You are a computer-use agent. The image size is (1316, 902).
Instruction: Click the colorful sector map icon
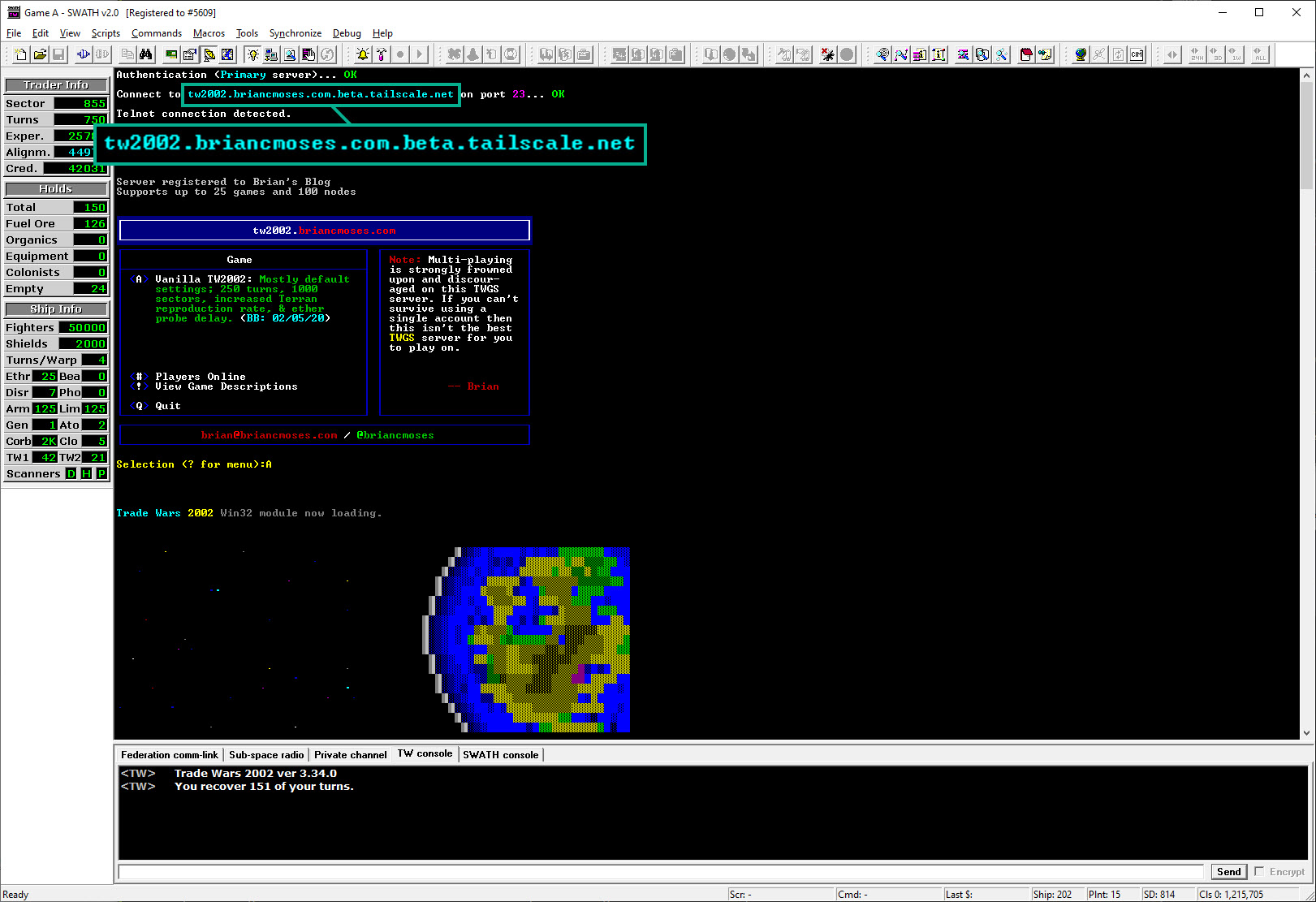(x=227, y=54)
